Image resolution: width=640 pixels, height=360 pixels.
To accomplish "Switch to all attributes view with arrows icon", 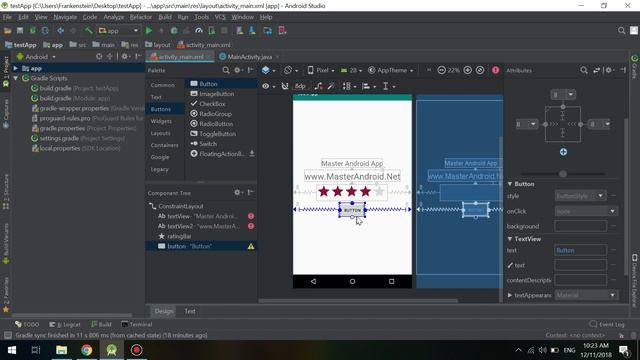I will coord(596,70).
